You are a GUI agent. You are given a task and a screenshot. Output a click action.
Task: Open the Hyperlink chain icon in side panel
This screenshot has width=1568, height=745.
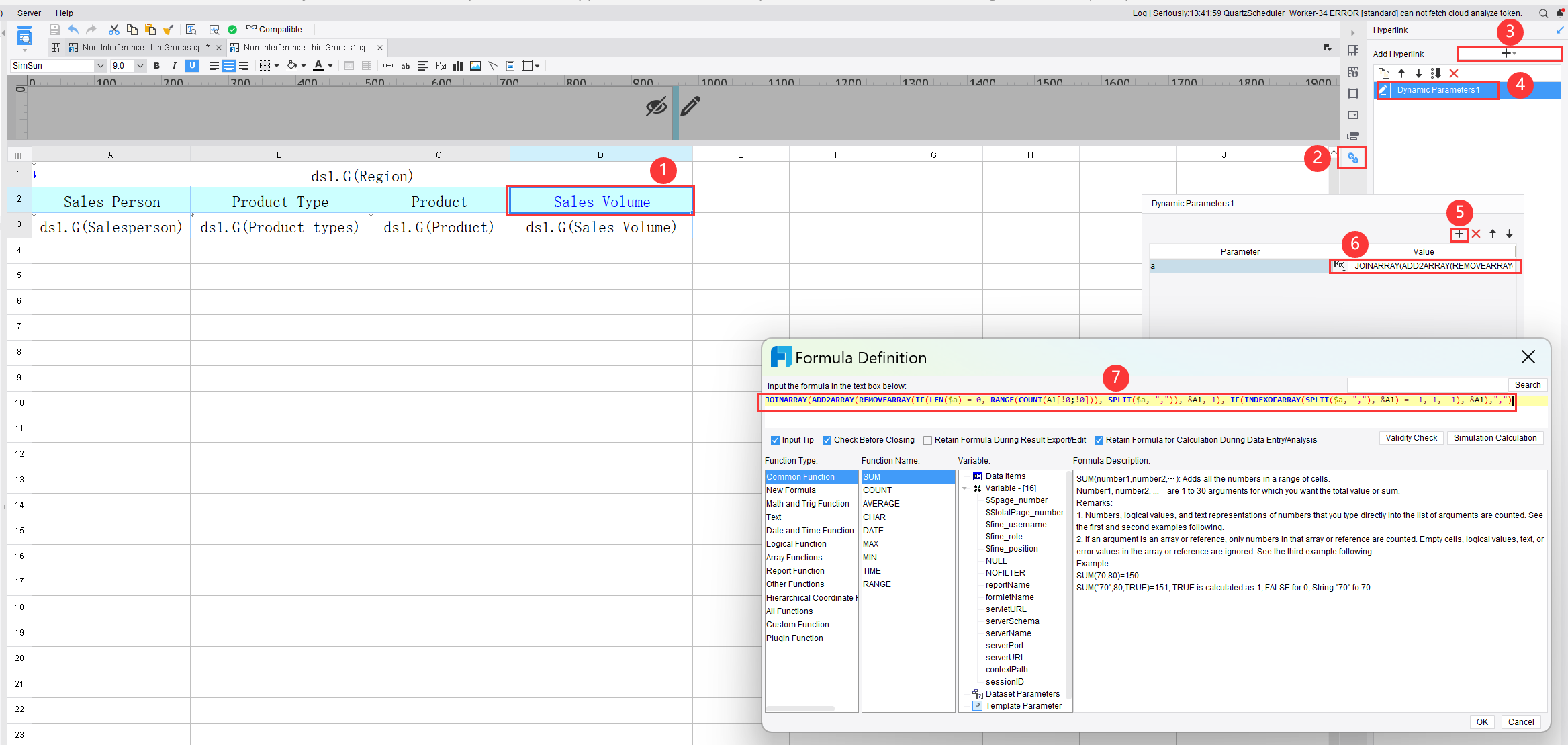click(1352, 158)
